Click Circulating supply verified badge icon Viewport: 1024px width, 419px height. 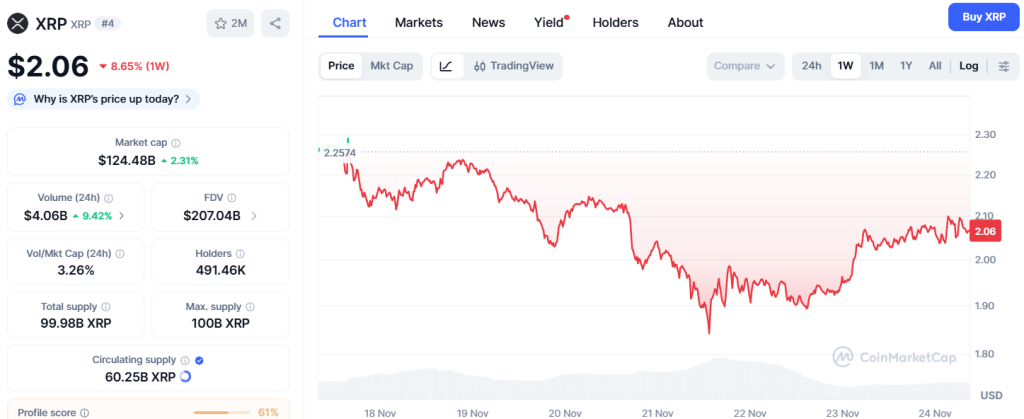(199, 360)
